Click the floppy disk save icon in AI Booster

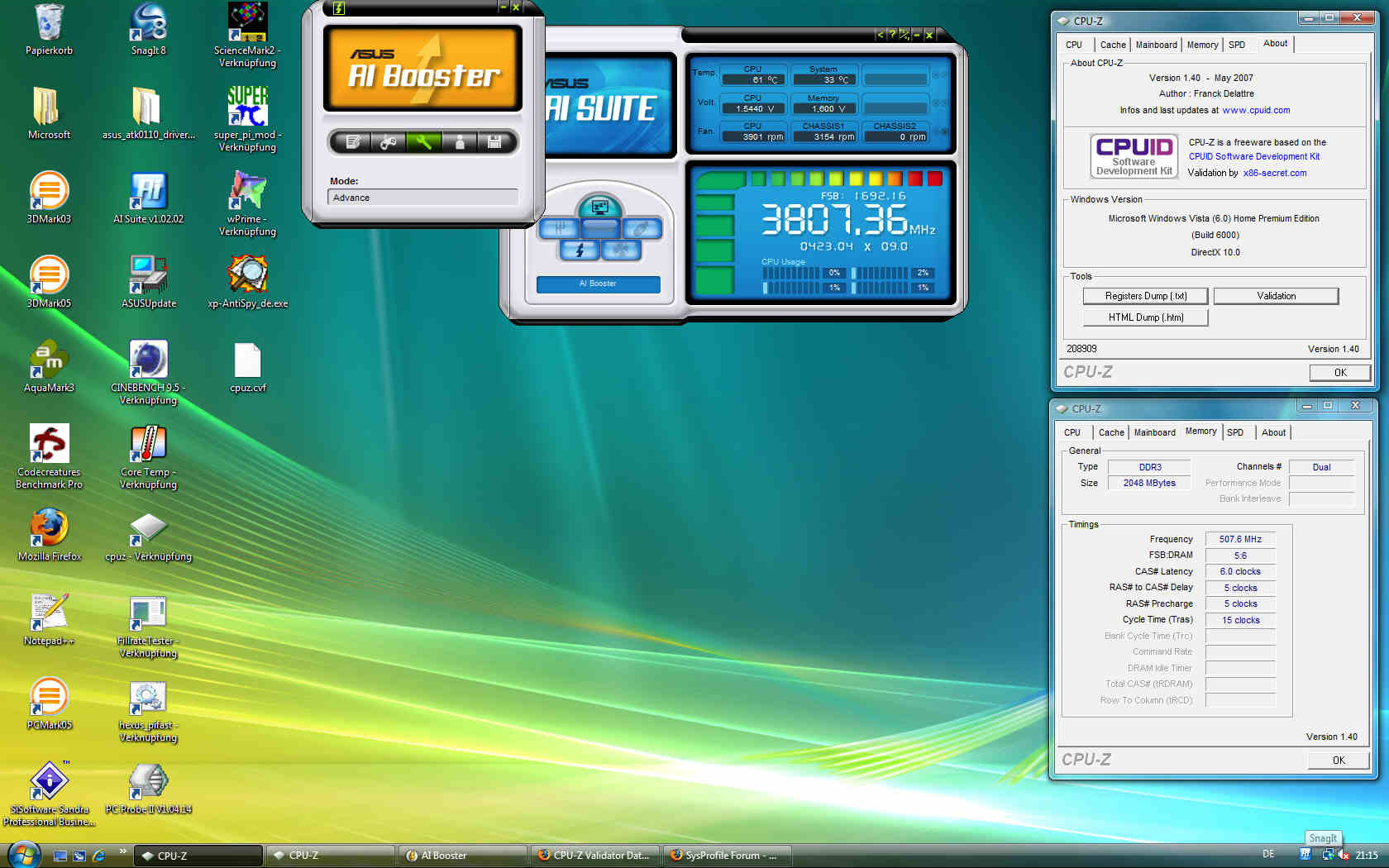pyautogui.click(x=494, y=142)
